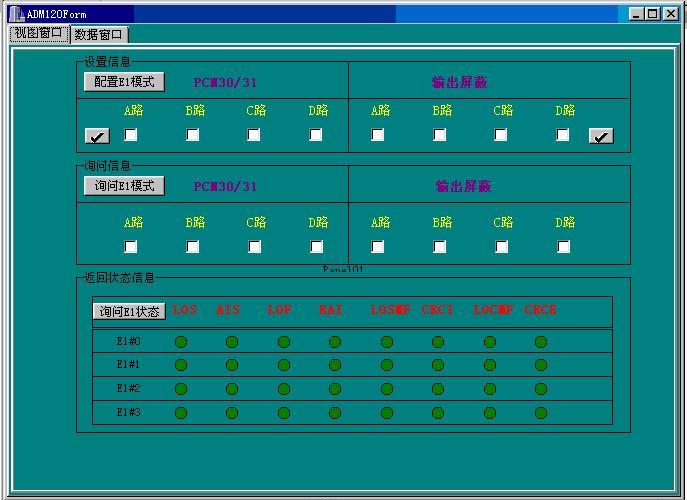
Task: Click the ADM120Form title bar icon
Action: pyautogui.click(x=17, y=14)
